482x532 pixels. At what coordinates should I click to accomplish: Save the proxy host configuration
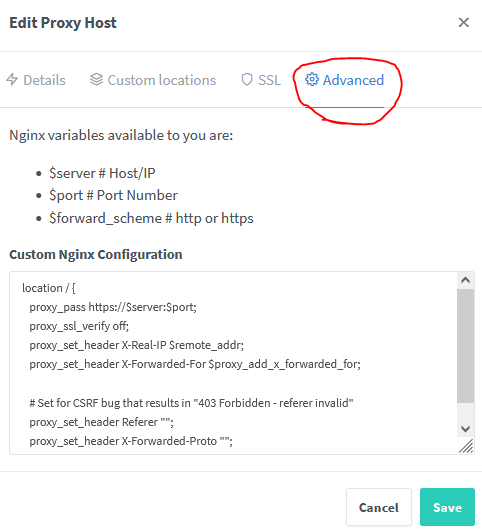tap(447, 507)
